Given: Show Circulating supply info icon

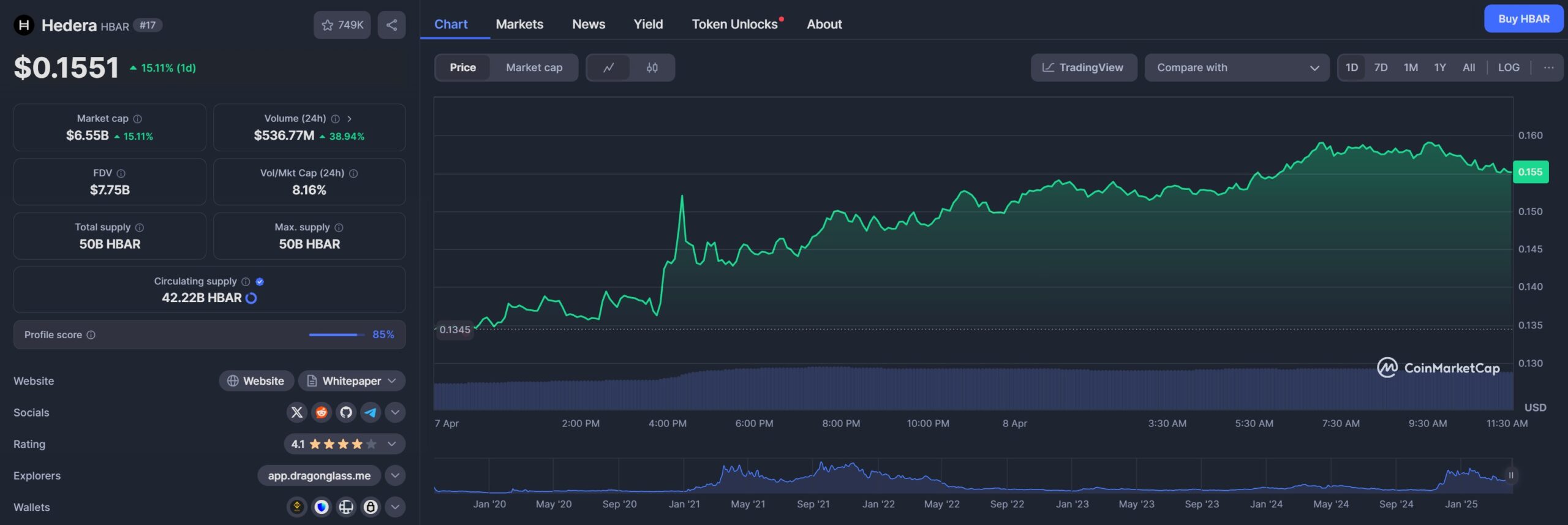Looking at the screenshot, I should [x=246, y=282].
